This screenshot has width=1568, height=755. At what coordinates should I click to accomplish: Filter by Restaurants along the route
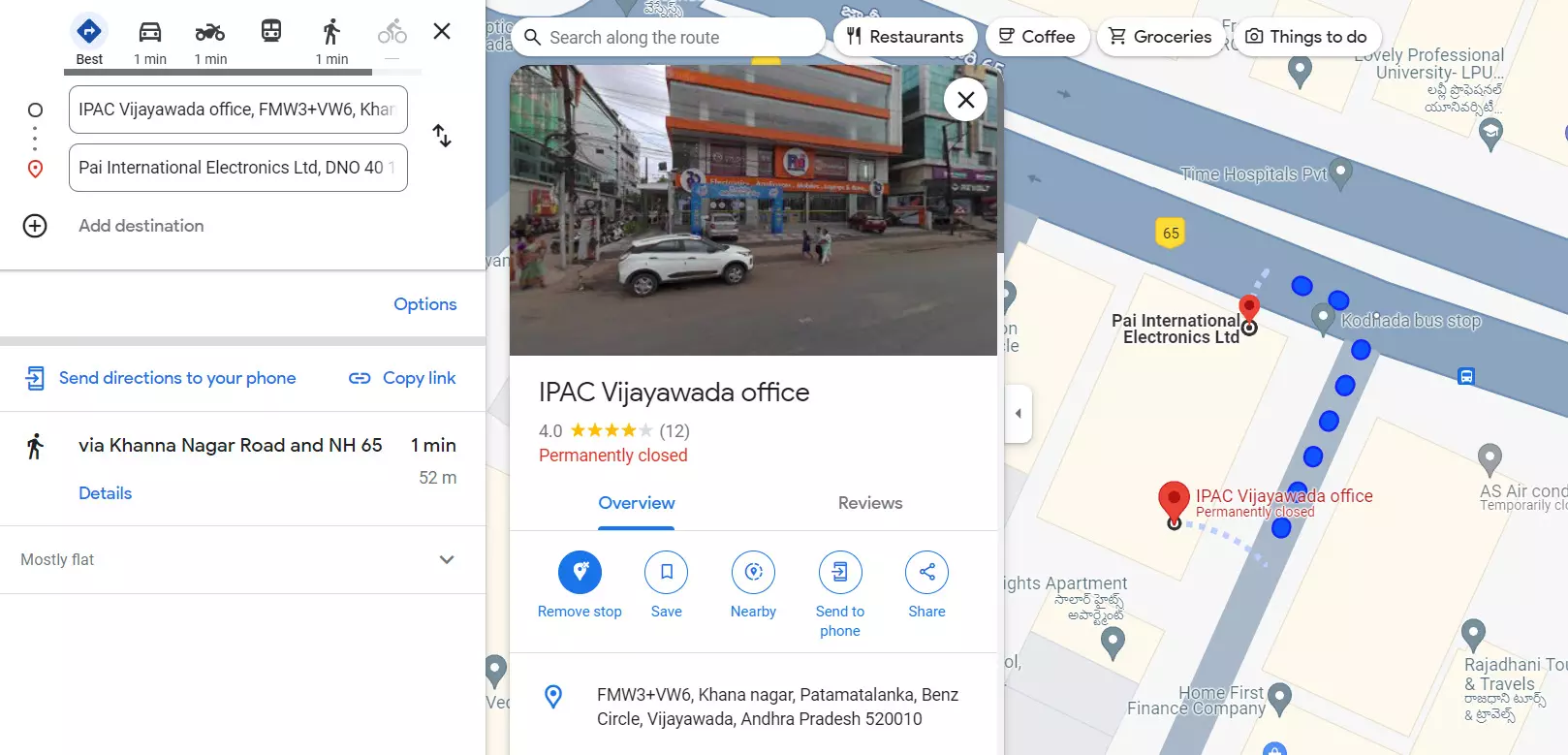905,37
